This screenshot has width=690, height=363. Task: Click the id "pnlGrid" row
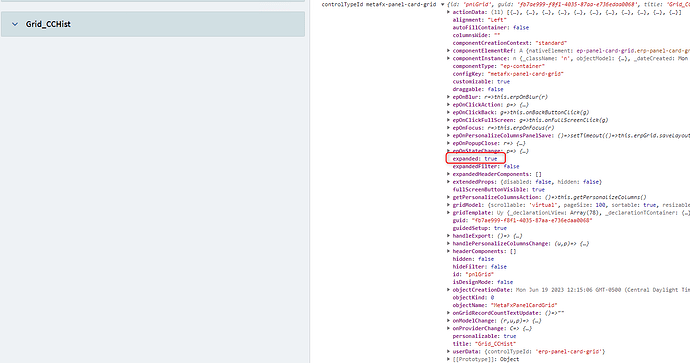(x=473, y=275)
